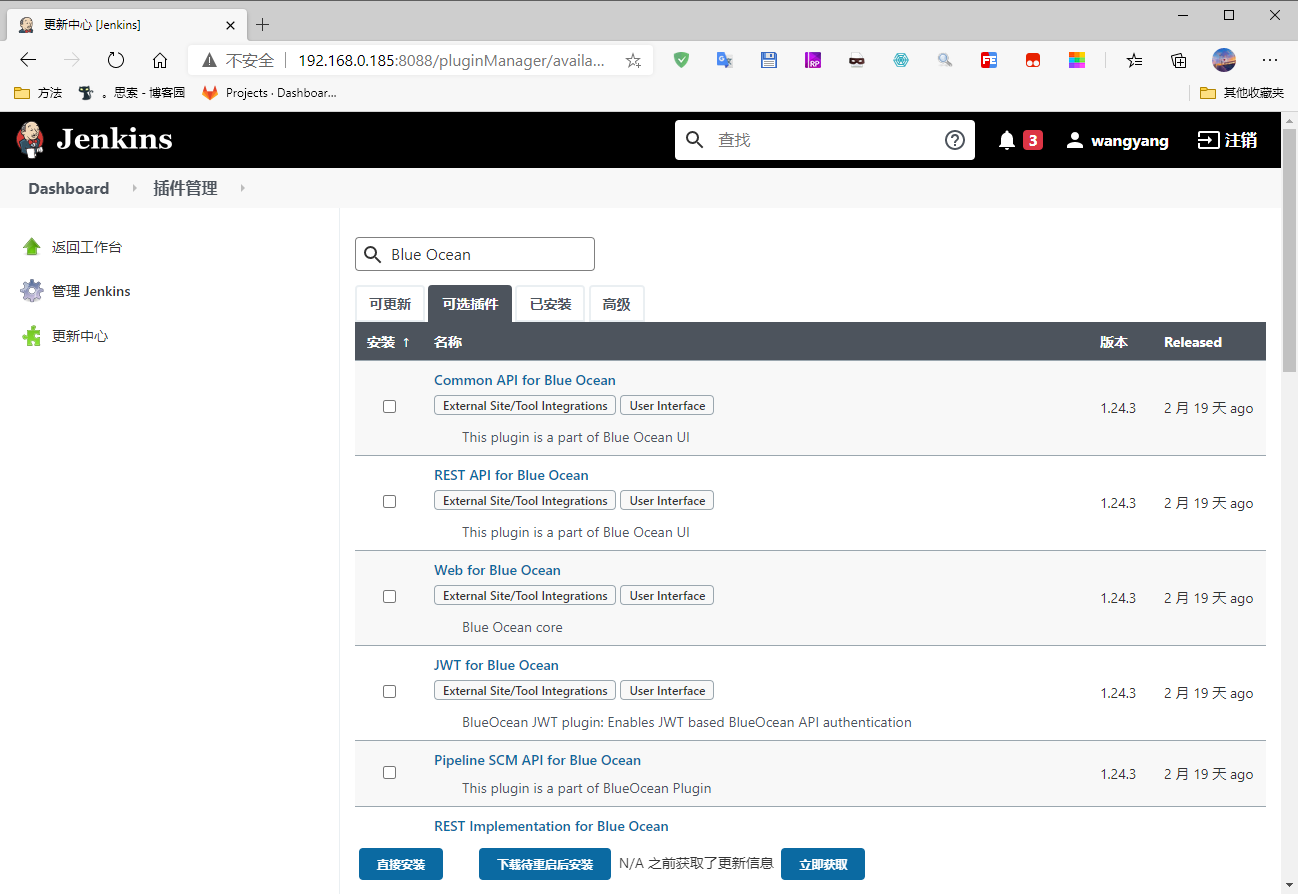Check Common API for Blue Ocean checkbox
Image resolution: width=1298 pixels, height=894 pixels.
(390, 406)
